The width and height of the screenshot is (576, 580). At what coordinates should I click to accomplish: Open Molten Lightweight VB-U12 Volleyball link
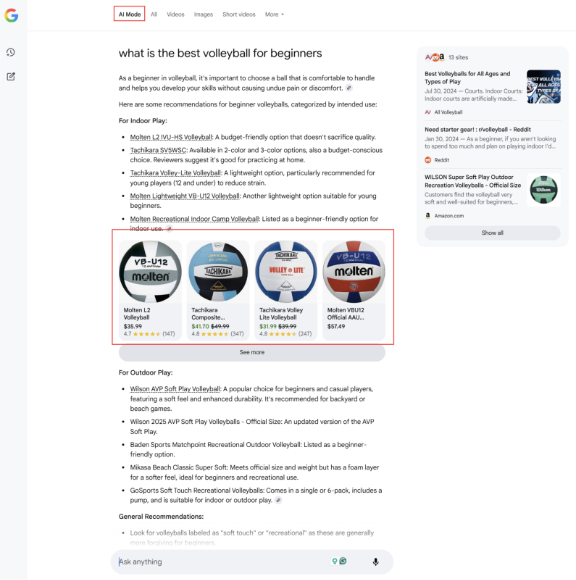pyautogui.click(x=185, y=196)
